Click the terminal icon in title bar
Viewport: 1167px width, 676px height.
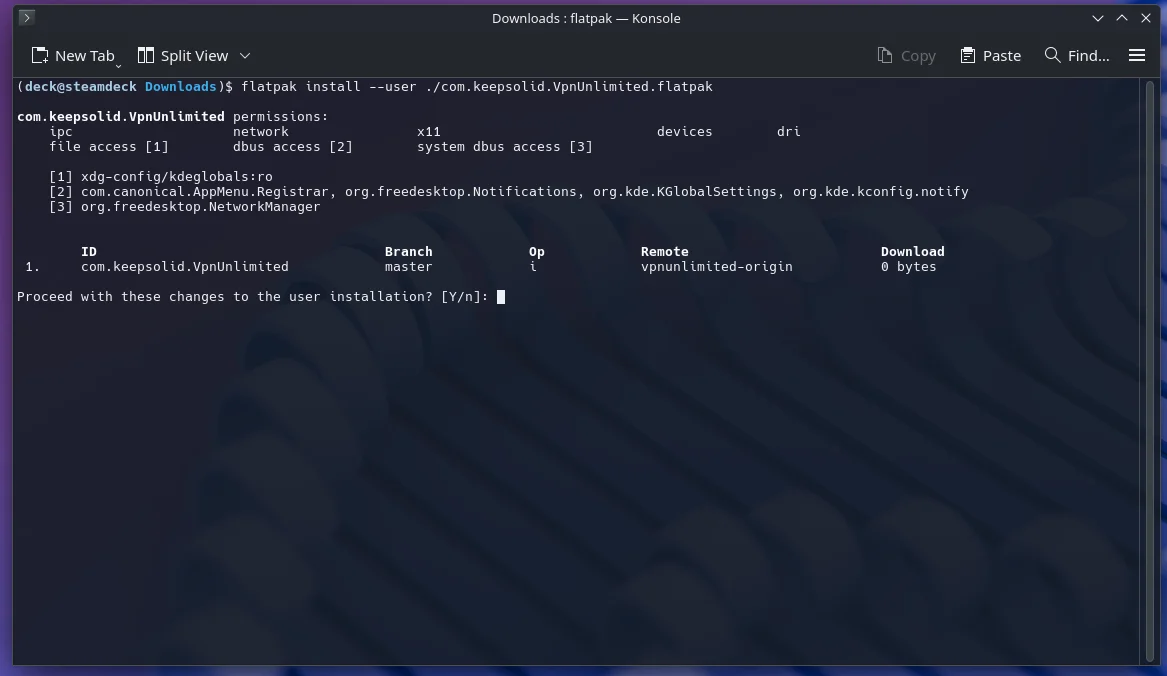tap(27, 18)
